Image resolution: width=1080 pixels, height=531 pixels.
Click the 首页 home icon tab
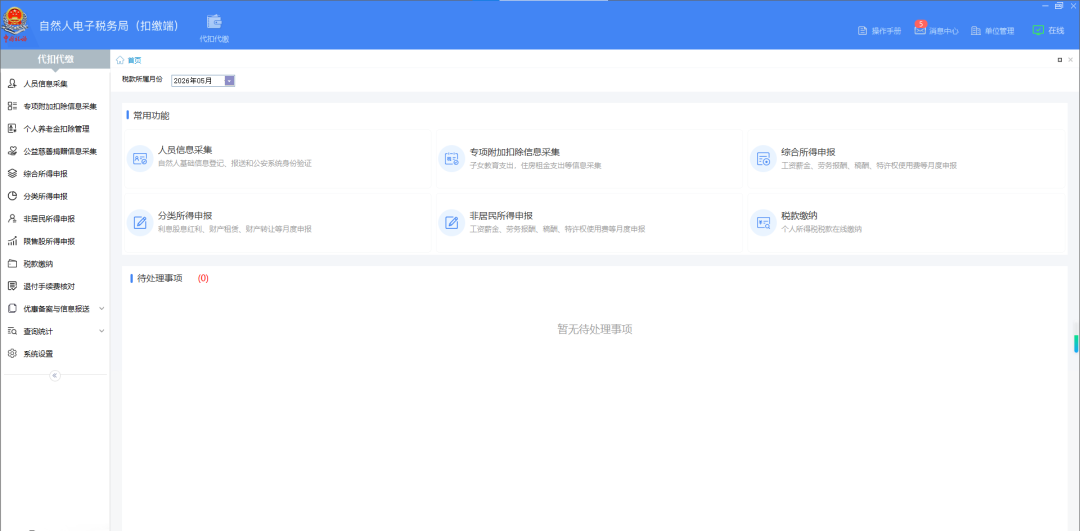[x=129, y=60]
